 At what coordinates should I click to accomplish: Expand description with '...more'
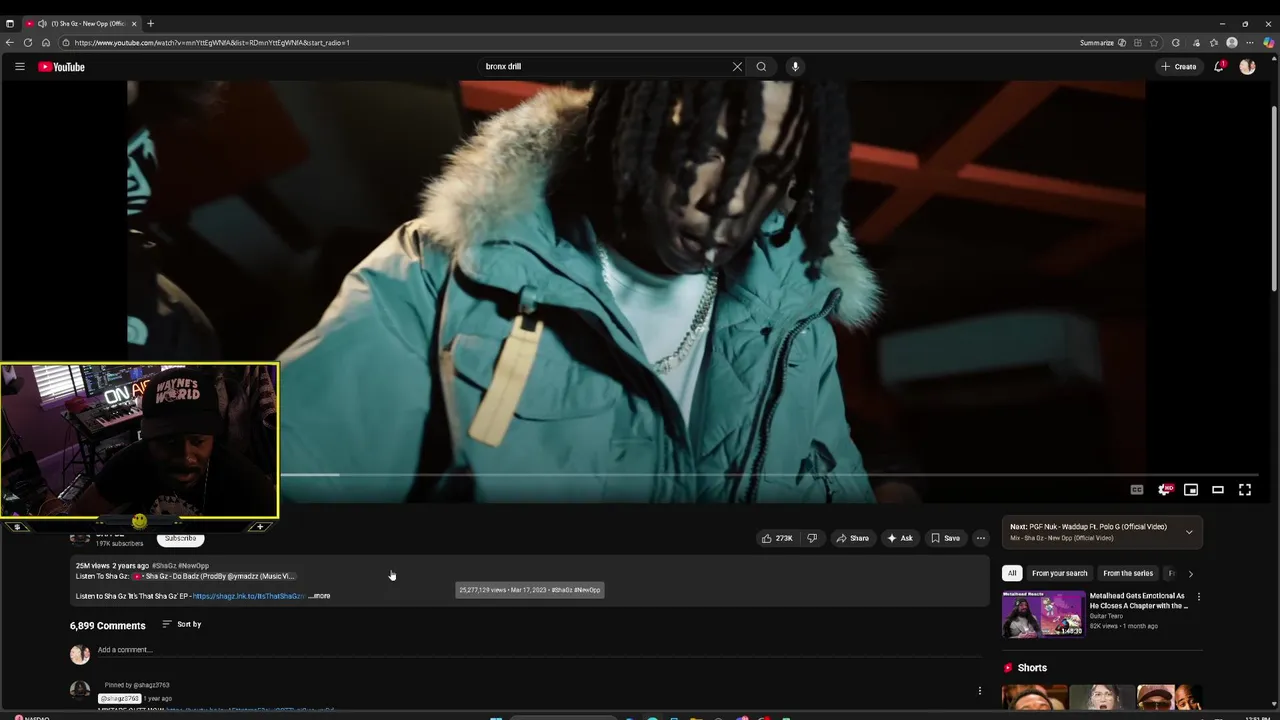click(x=319, y=596)
